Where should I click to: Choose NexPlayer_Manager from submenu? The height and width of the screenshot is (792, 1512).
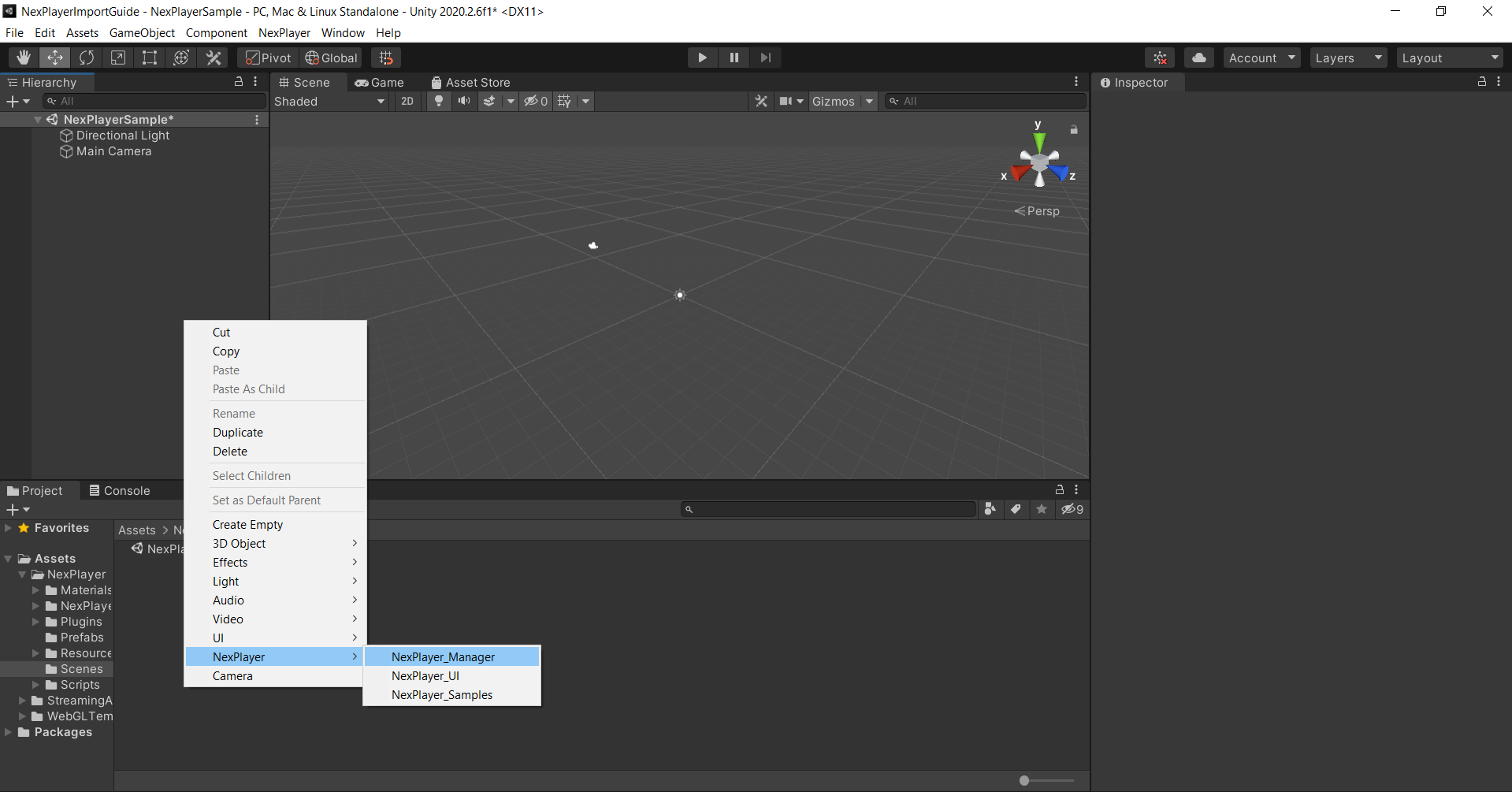click(452, 657)
